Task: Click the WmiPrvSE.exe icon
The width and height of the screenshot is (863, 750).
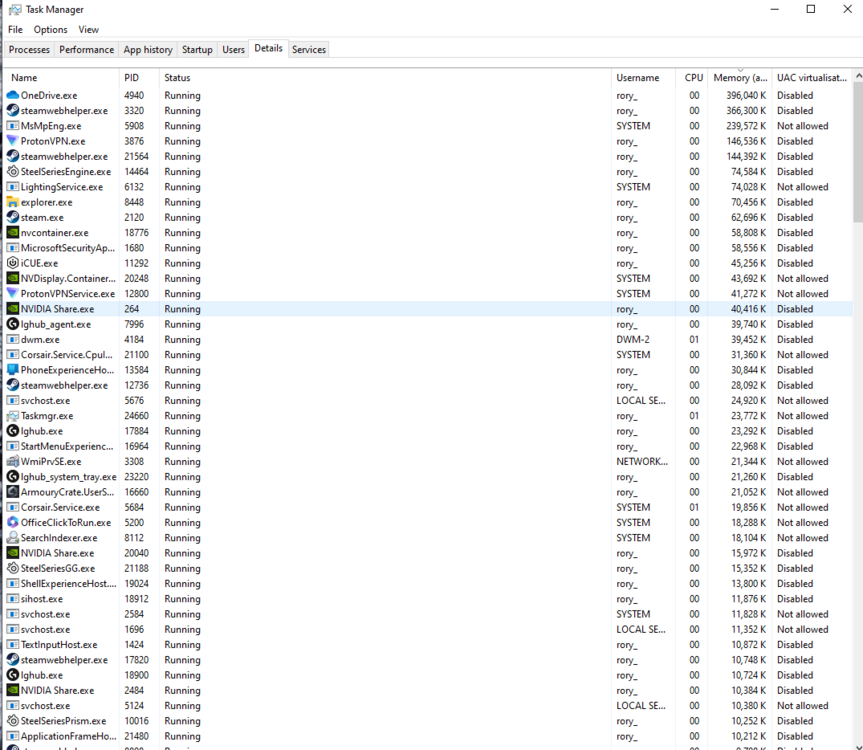Action: pos(13,462)
